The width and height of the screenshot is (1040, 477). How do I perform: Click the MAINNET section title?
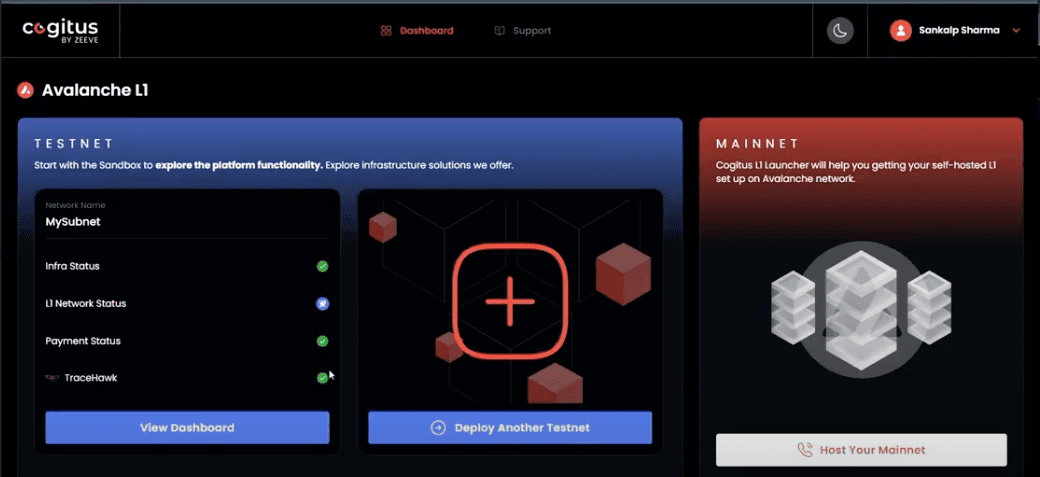[x=757, y=144]
